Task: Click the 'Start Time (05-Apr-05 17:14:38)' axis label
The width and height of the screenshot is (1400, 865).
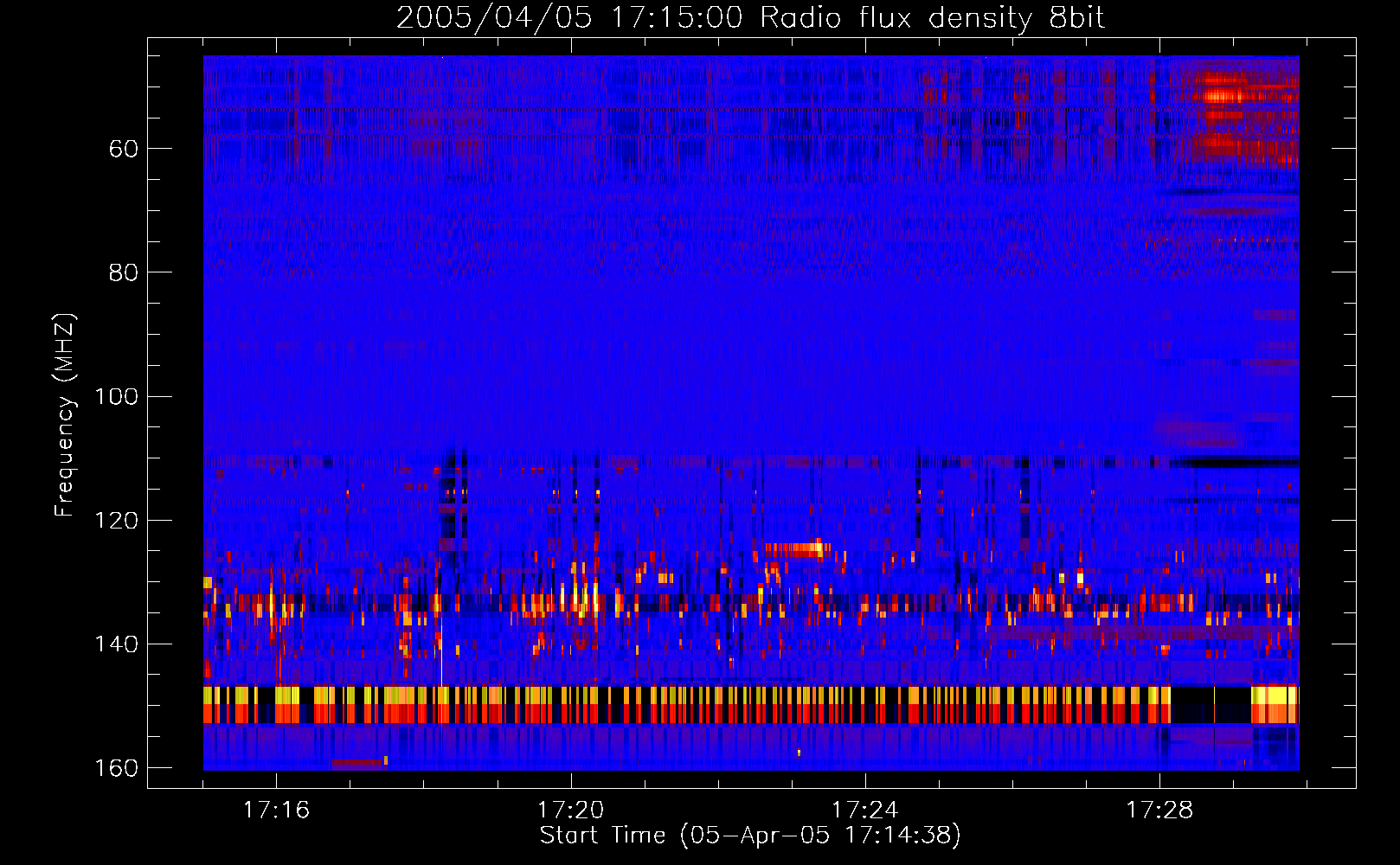Action: (x=750, y=836)
